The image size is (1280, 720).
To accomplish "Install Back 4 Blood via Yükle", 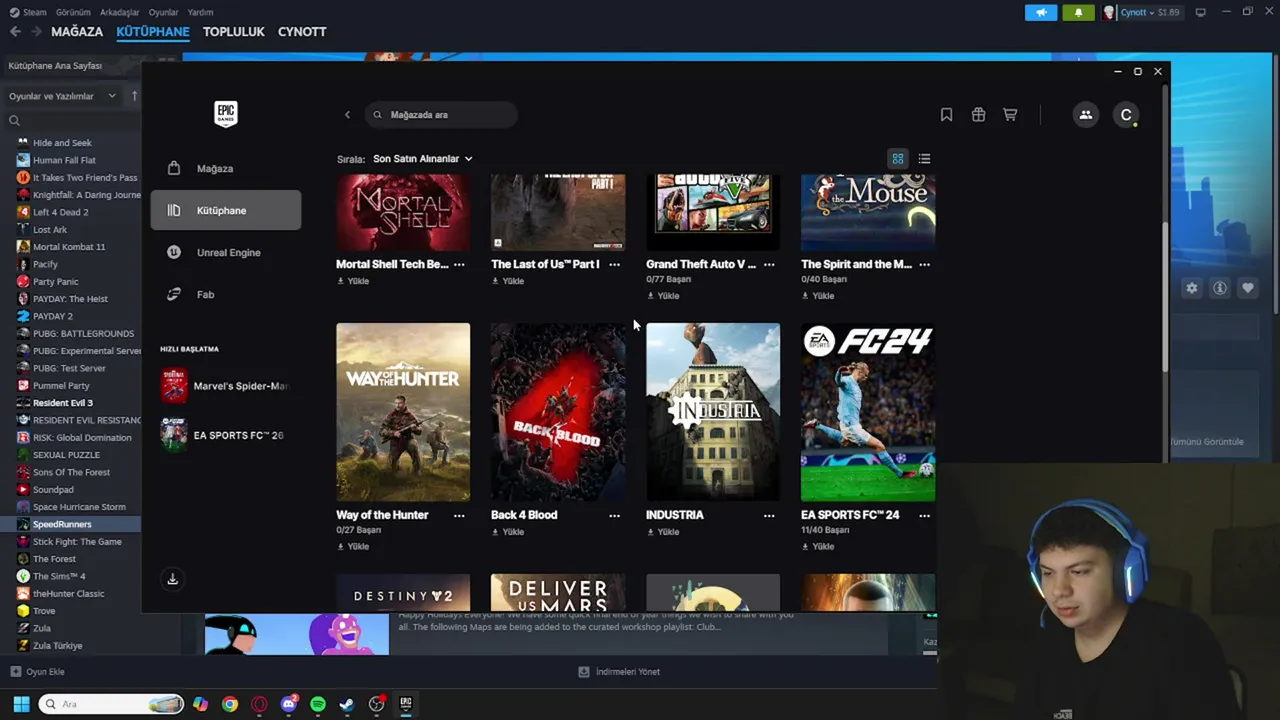I will (x=508, y=532).
